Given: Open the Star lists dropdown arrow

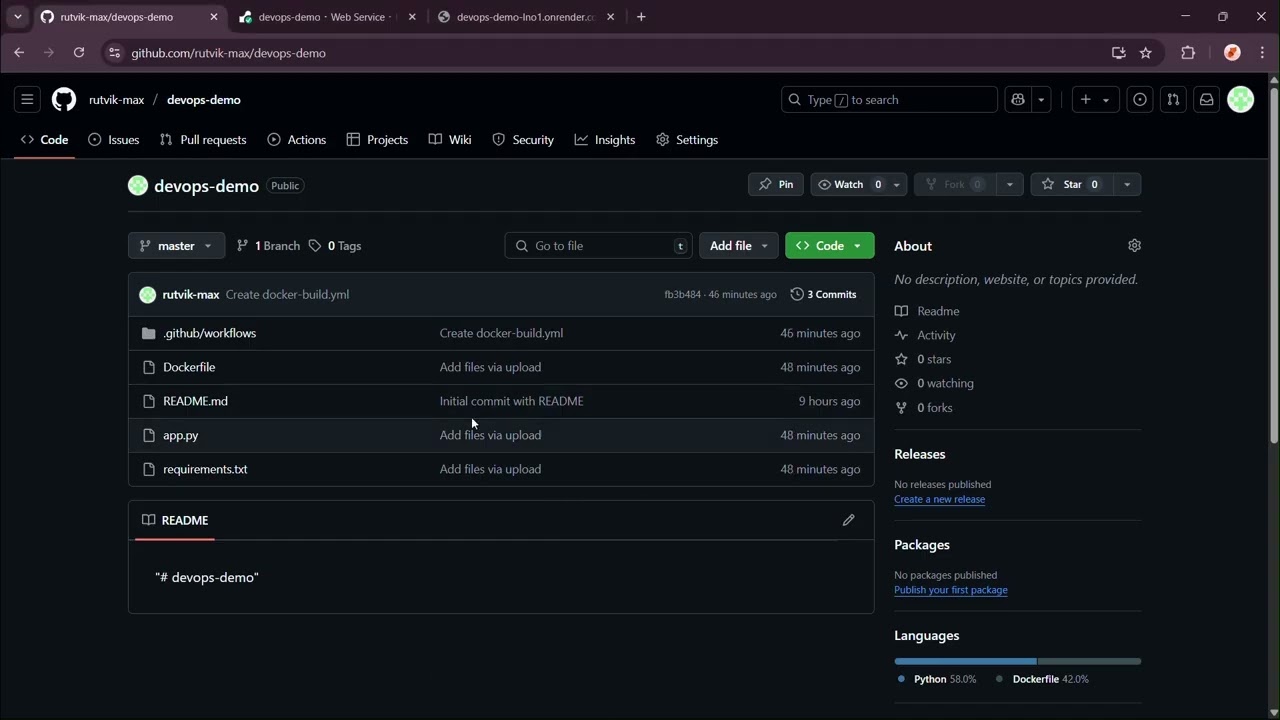Looking at the screenshot, I should click(x=1127, y=185).
